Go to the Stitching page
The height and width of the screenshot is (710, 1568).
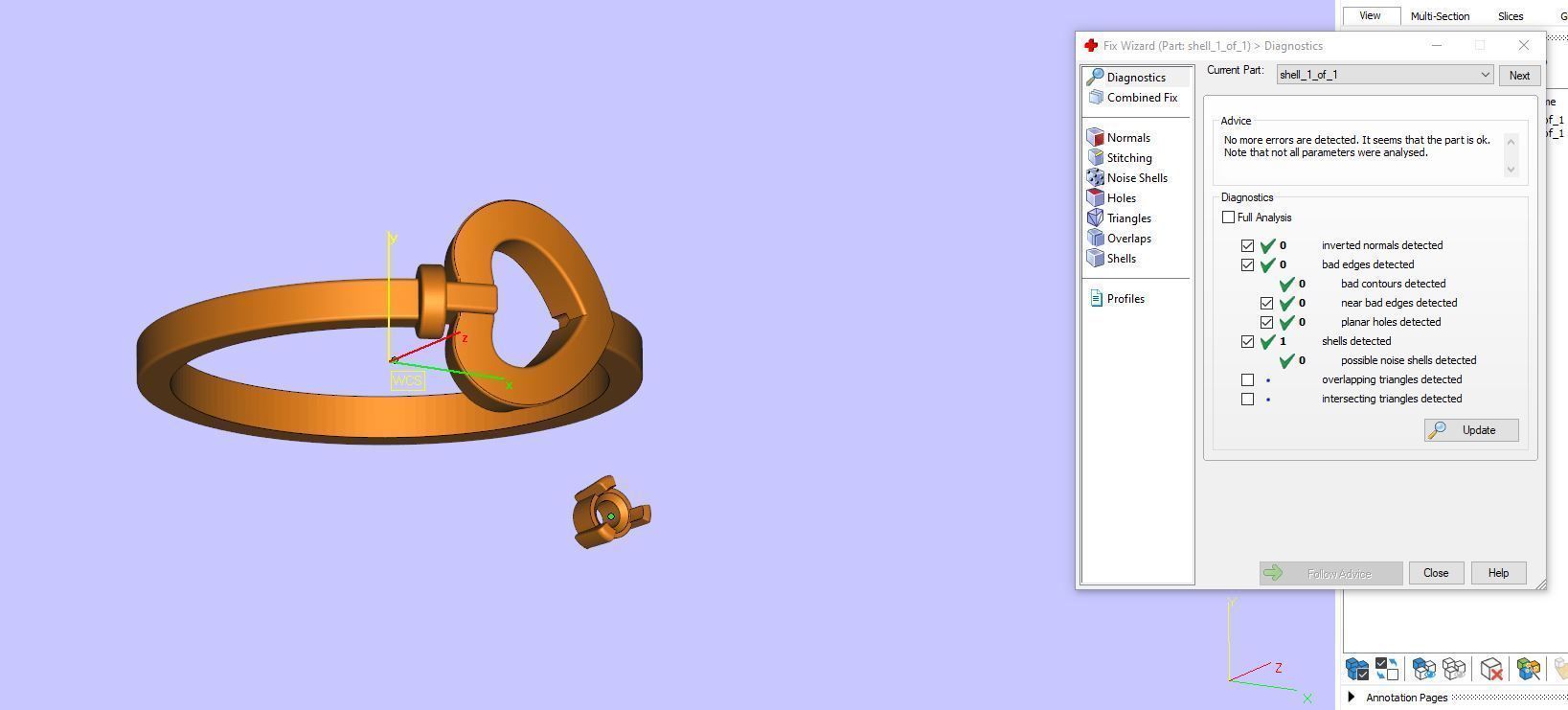click(x=1120, y=158)
